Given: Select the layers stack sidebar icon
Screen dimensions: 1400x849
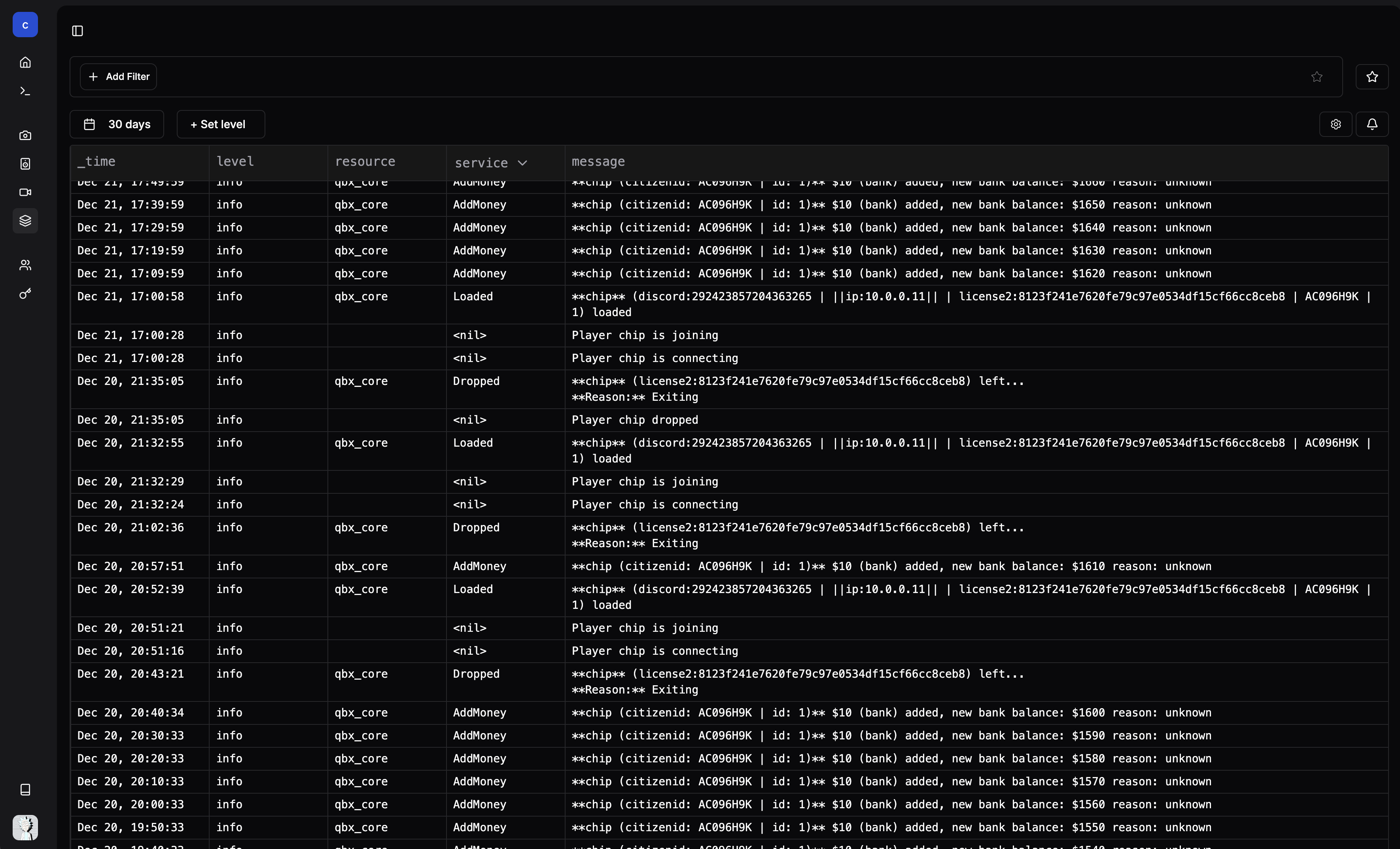Looking at the screenshot, I should pyautogui.click(x=25, y=220).
